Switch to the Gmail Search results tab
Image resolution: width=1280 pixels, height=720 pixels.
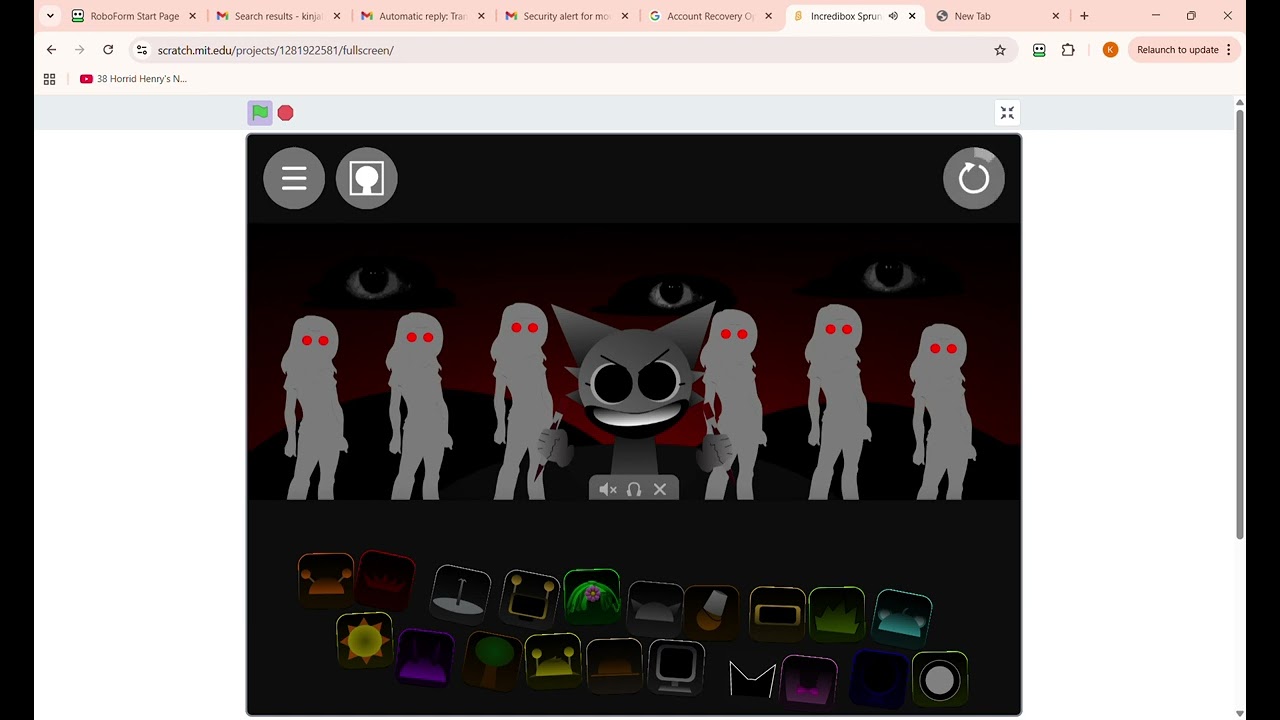coord(279,16)
